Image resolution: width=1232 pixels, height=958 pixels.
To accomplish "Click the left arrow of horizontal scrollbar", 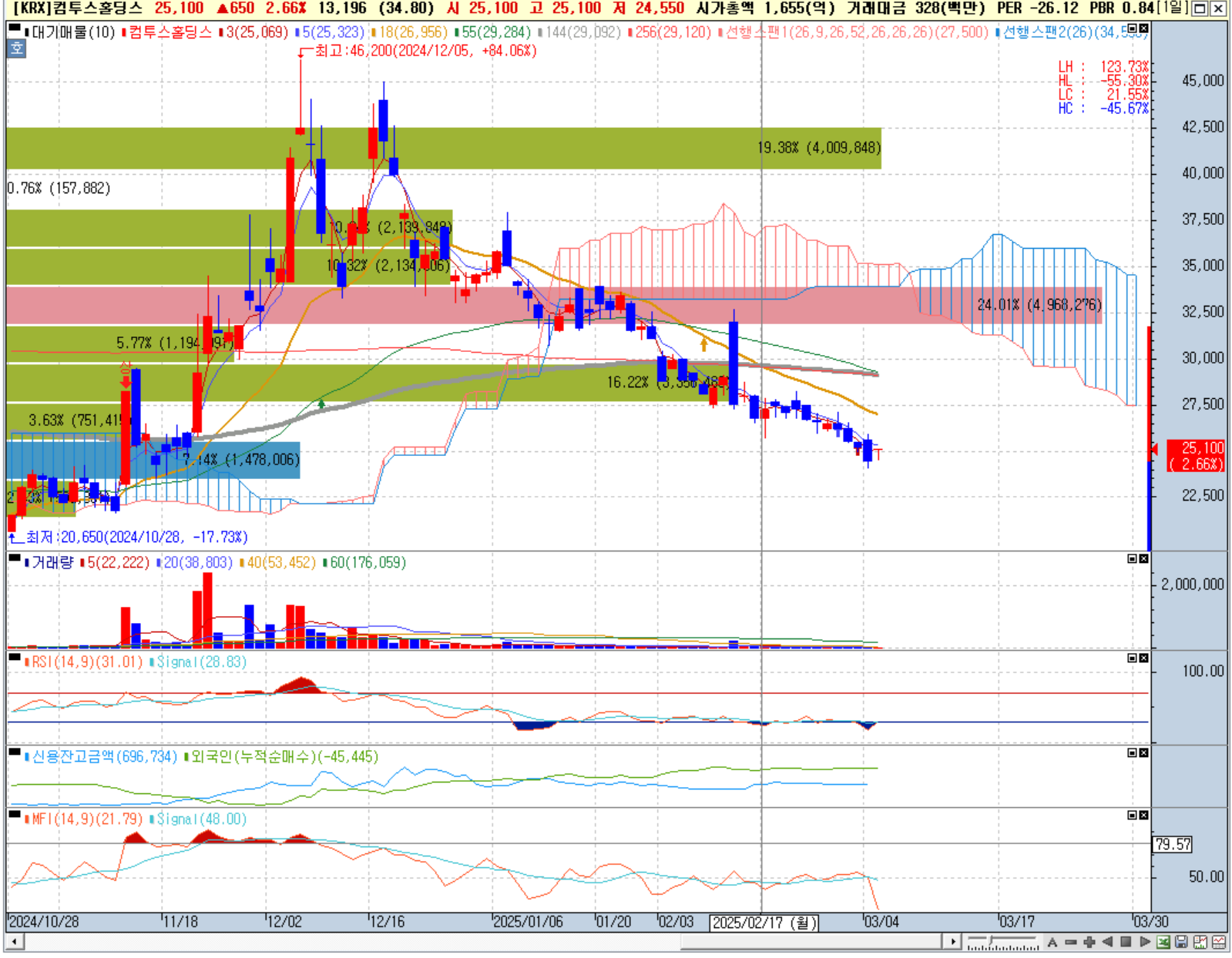I will 14,942.
